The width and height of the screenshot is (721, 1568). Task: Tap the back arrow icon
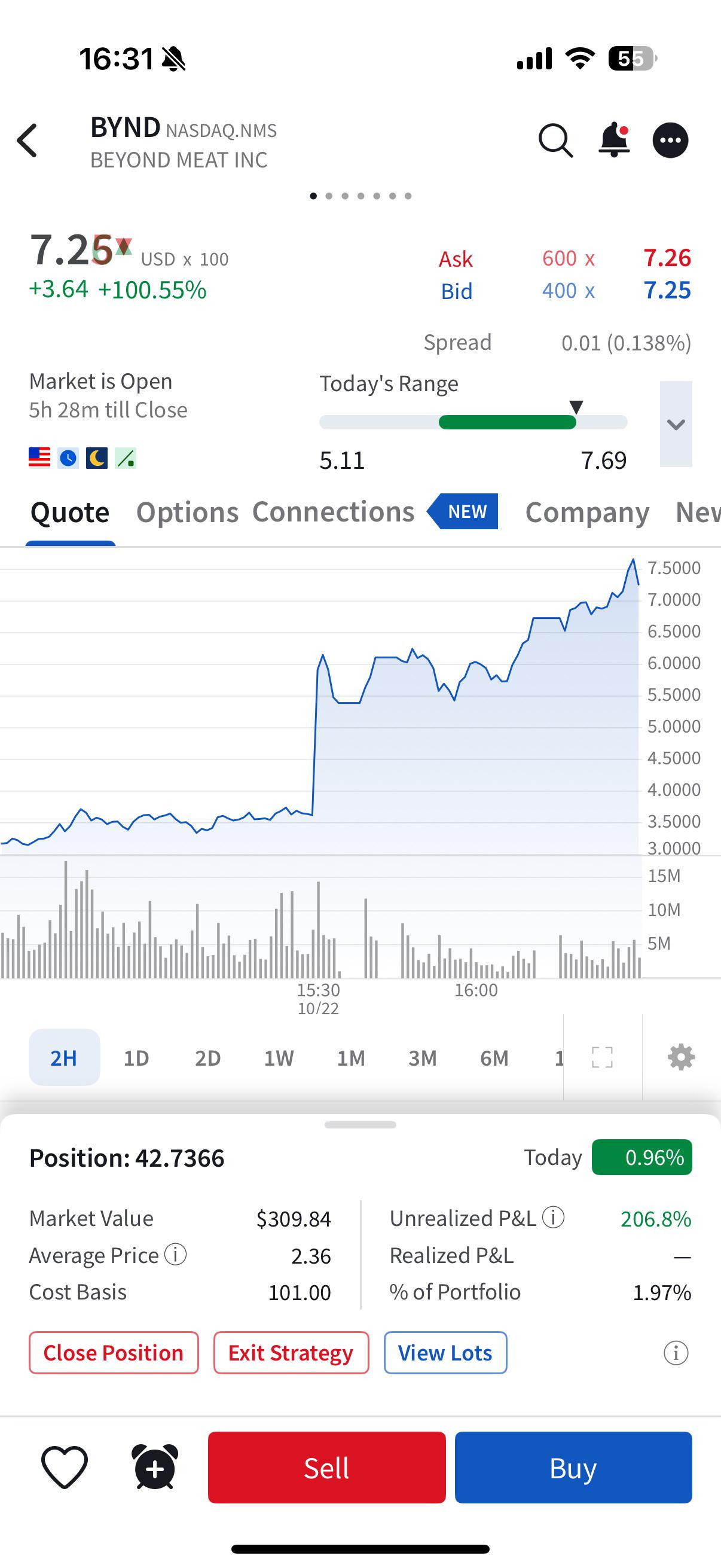point(28,141)
